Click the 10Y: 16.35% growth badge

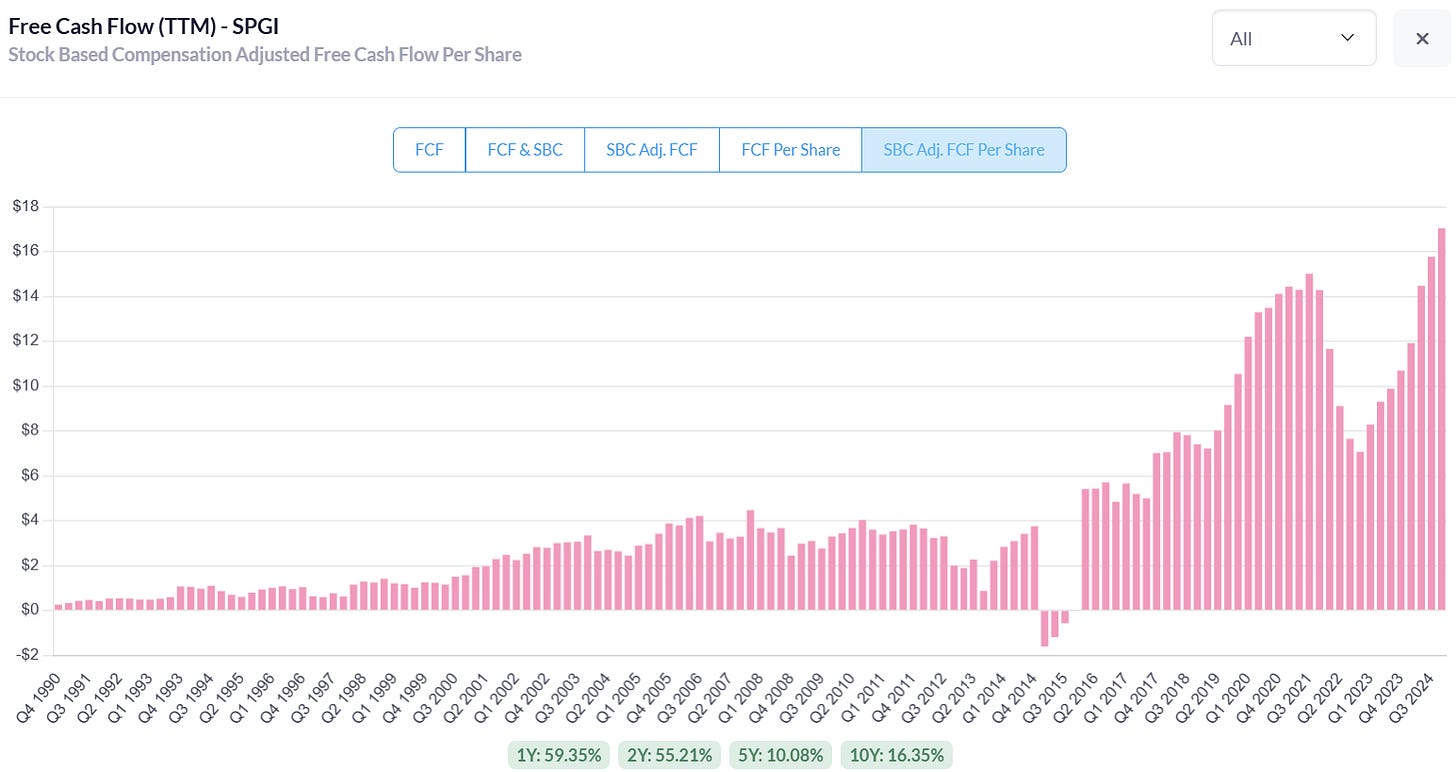(895, 755)
